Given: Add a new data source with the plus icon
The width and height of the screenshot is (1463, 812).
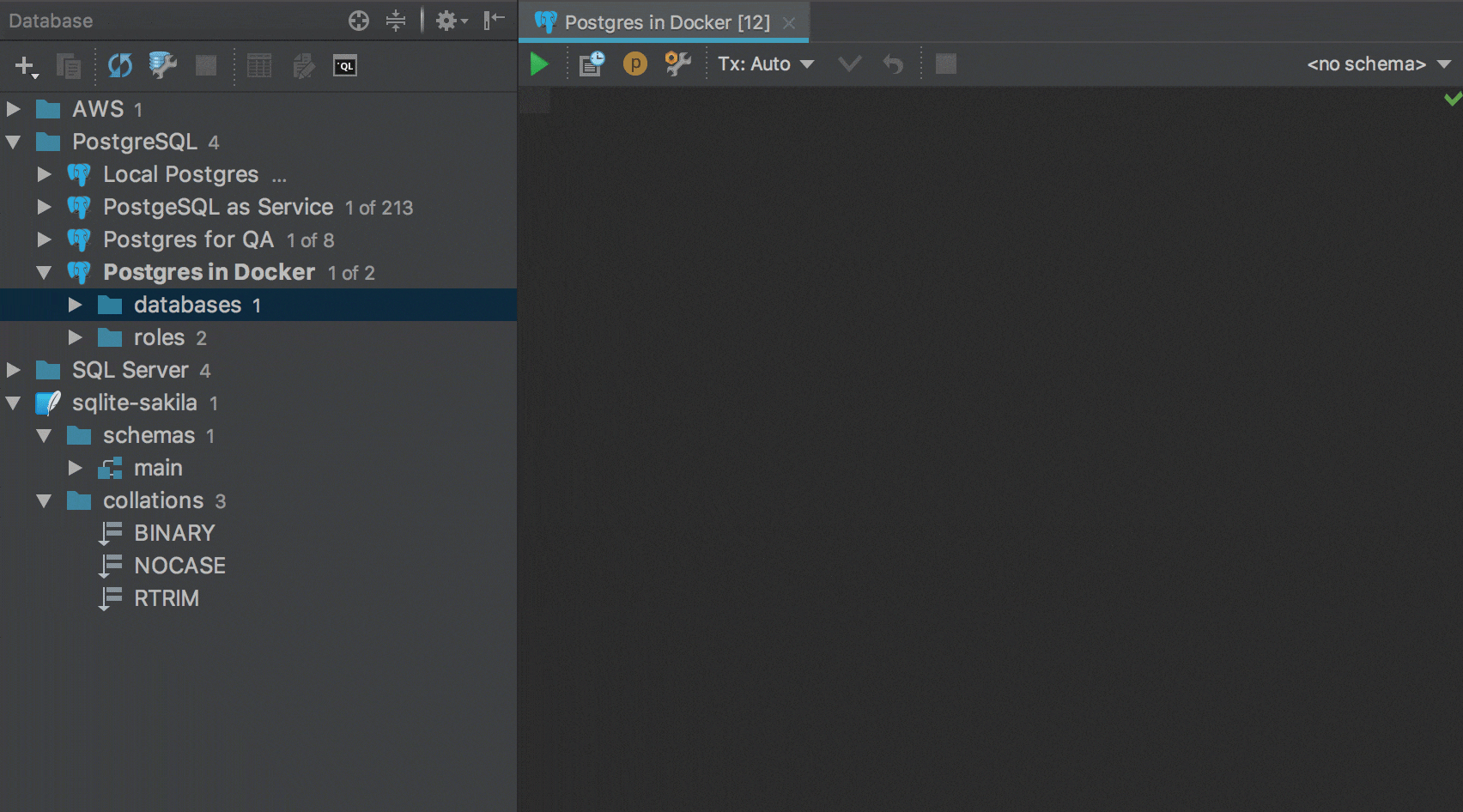Looking at the screenshot, I should coord(24,65).
